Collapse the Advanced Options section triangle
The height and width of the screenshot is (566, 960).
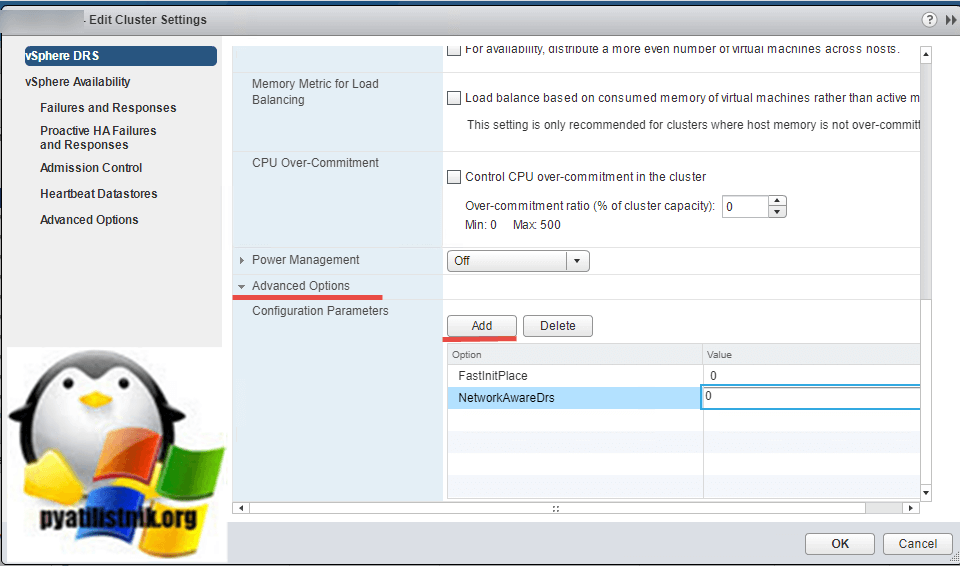pos(242,286)
